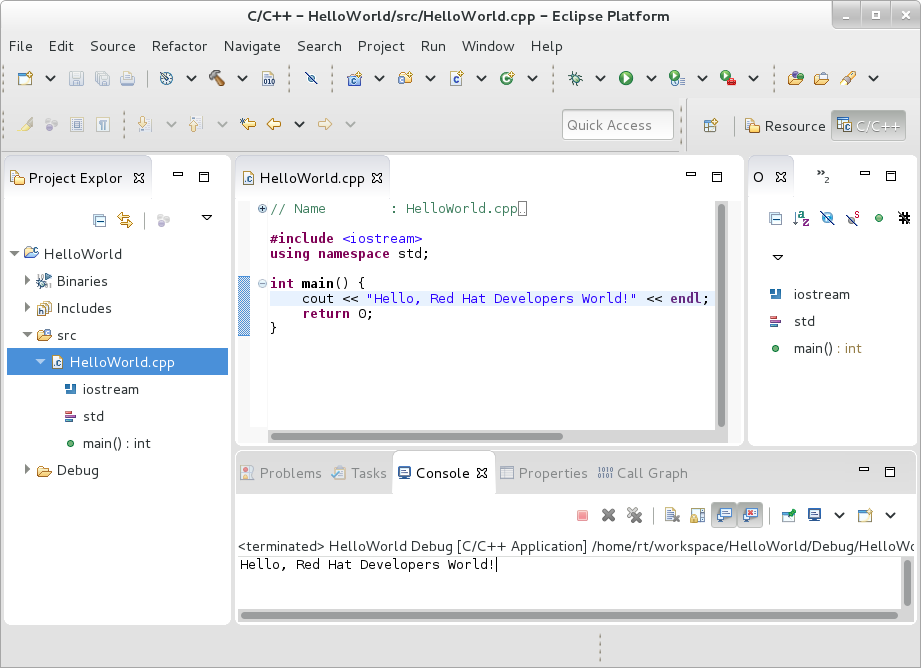Toggle Group Includes hash icon in Outline
Image resolution: width=921 pixels, height=668 pixels.
(905, 219)
